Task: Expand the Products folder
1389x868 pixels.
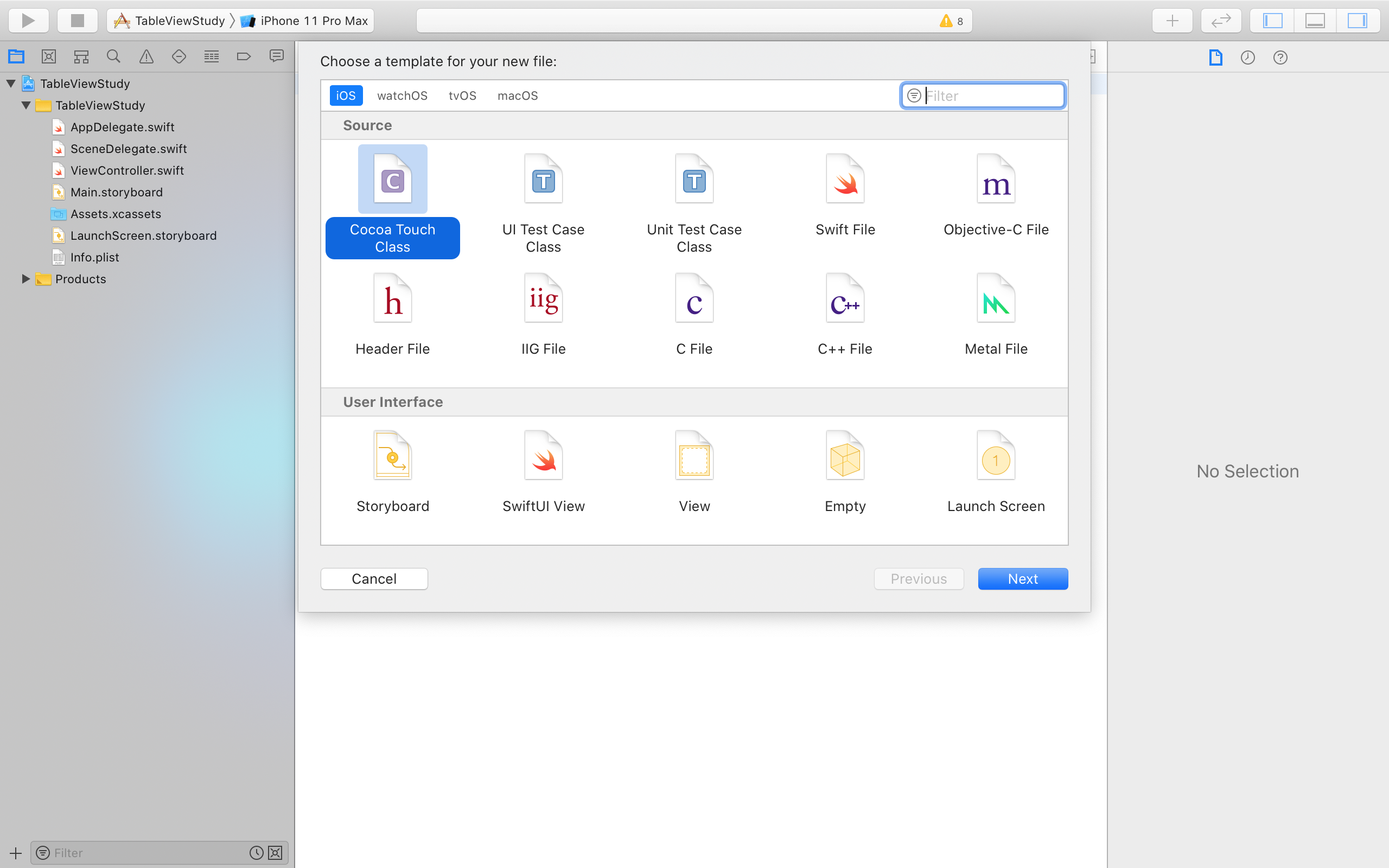Action: click(x=26, y=279)
